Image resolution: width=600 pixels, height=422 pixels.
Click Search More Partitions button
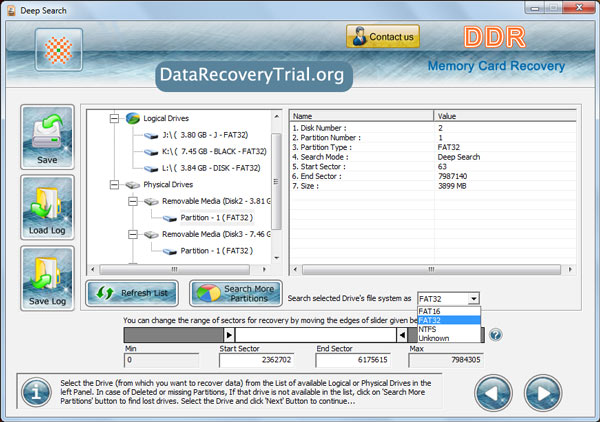point(236,293)
